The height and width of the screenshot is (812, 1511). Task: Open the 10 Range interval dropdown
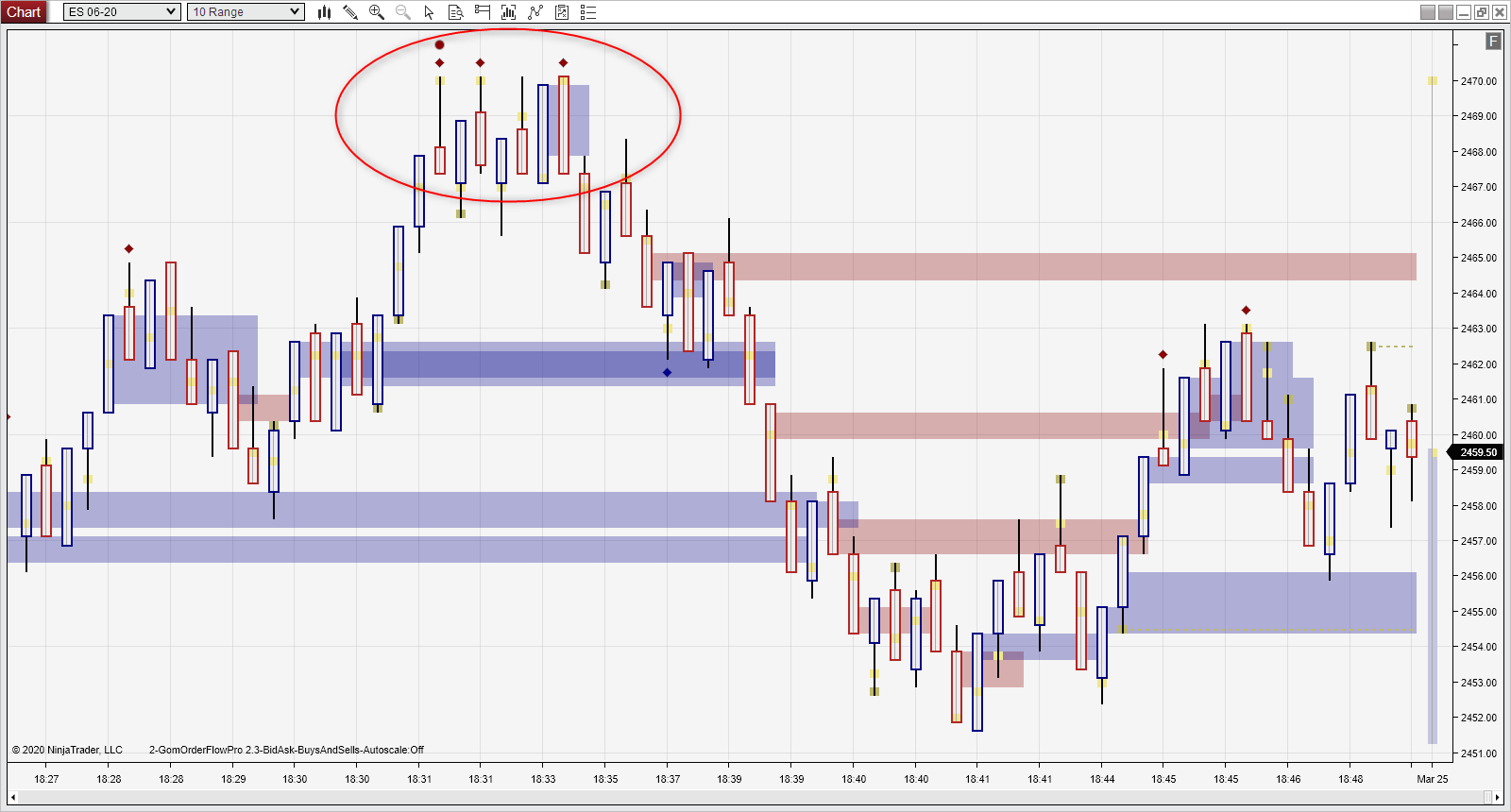[246, 12]
